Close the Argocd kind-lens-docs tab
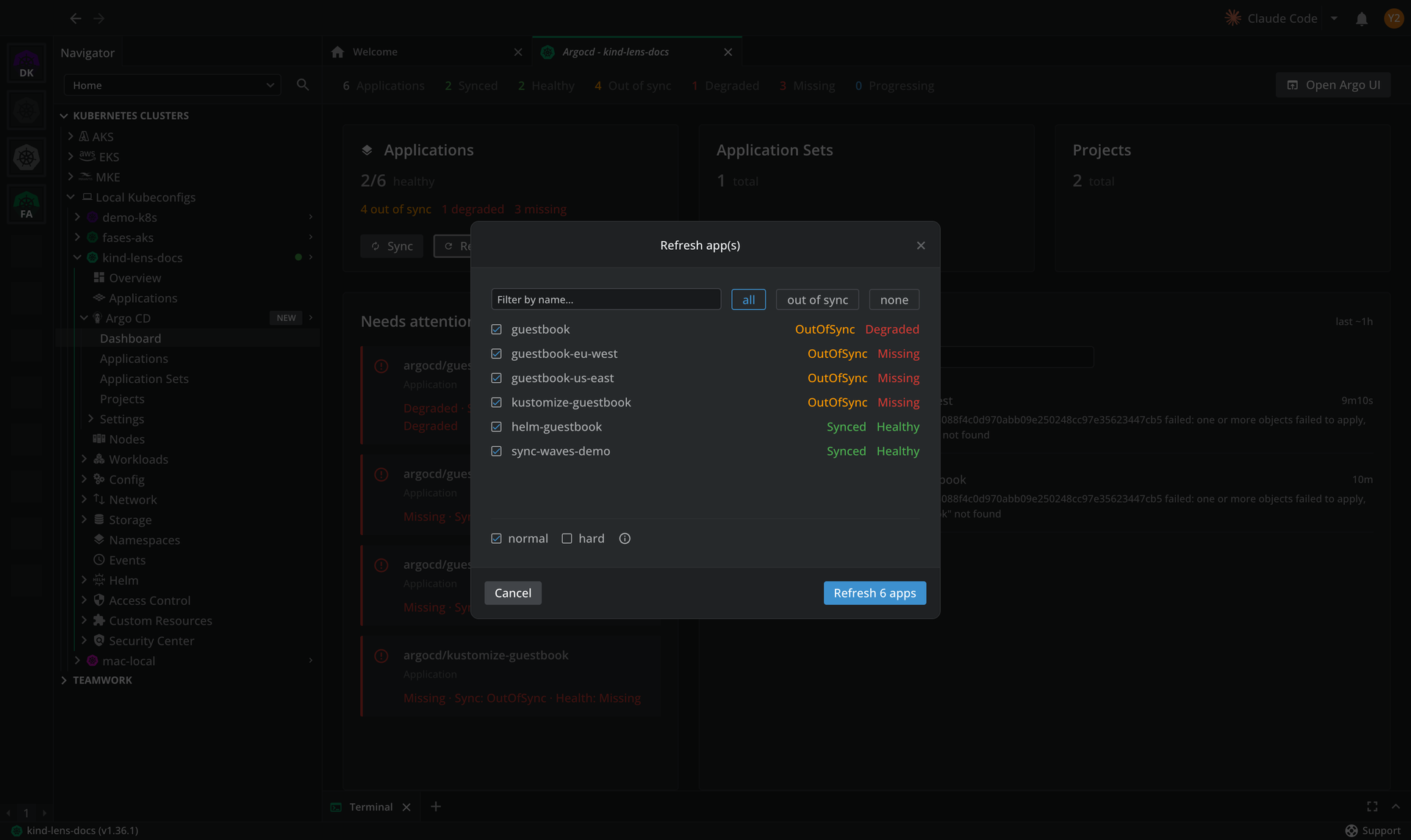This screenshot has height=840, width=1411. coord(728,52)
